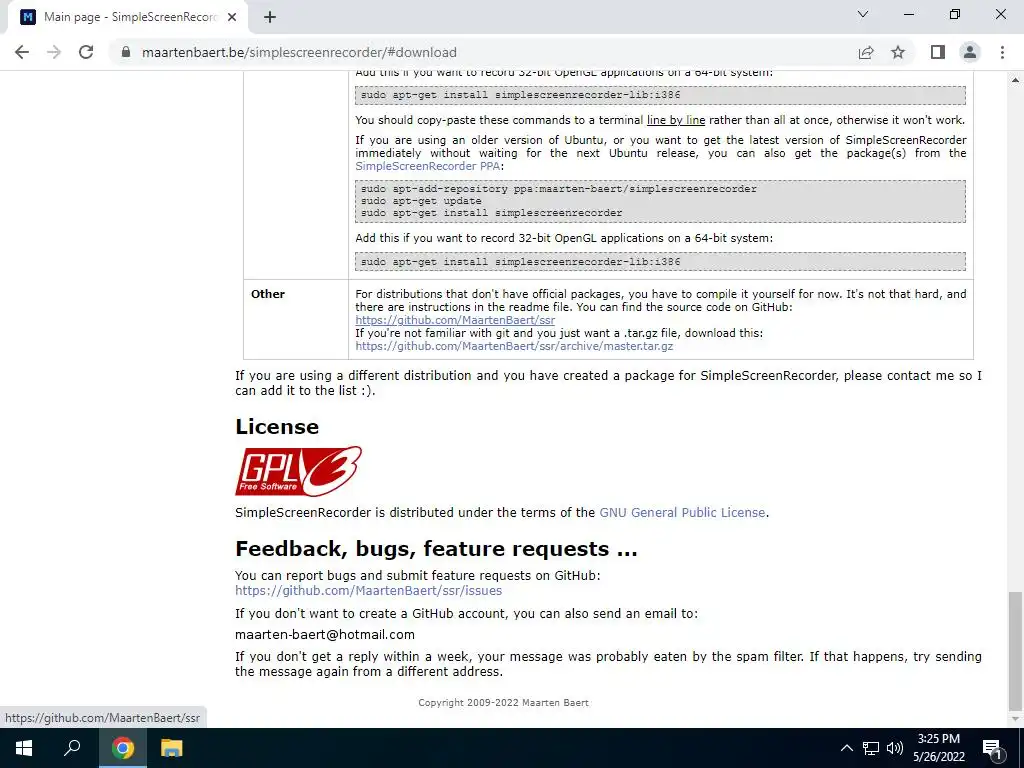
Task: Click the scrollbar up arrow
Action: tap(1015, 80)
